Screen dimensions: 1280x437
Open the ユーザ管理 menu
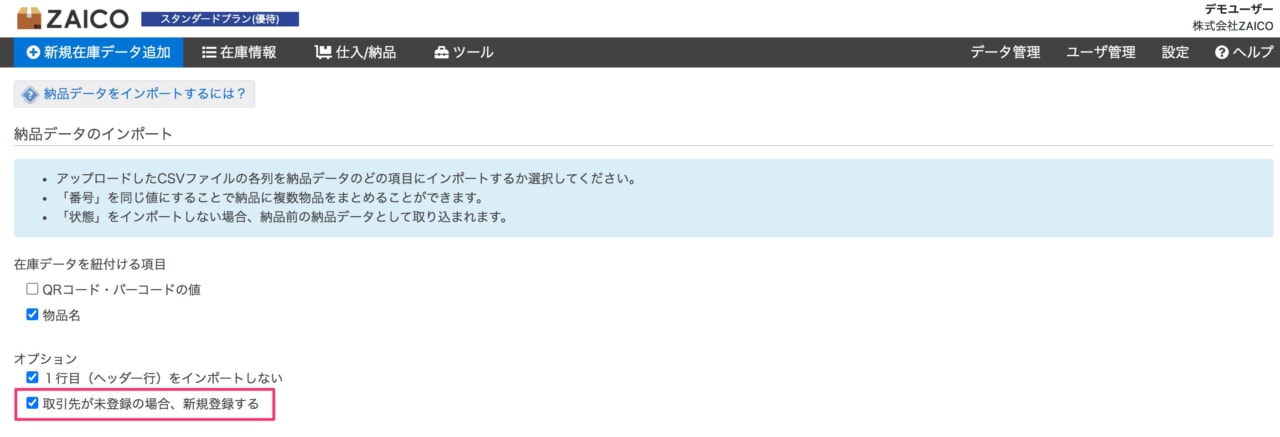click(x=1101, y=52)
